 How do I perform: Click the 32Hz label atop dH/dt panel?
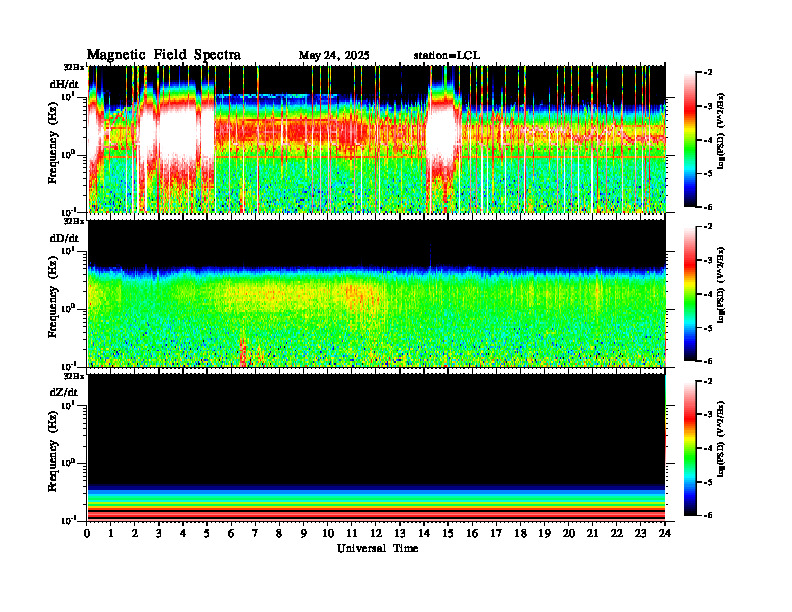click(x=74, y=67)
